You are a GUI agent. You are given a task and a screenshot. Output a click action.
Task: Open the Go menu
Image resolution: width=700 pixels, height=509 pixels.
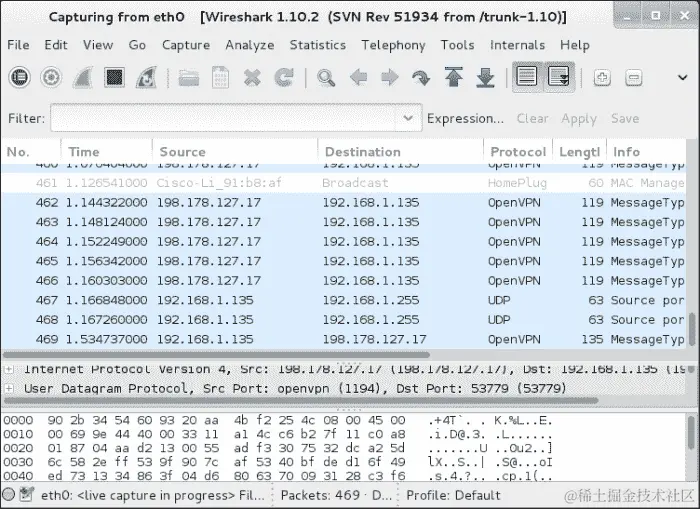coord(137,45)
